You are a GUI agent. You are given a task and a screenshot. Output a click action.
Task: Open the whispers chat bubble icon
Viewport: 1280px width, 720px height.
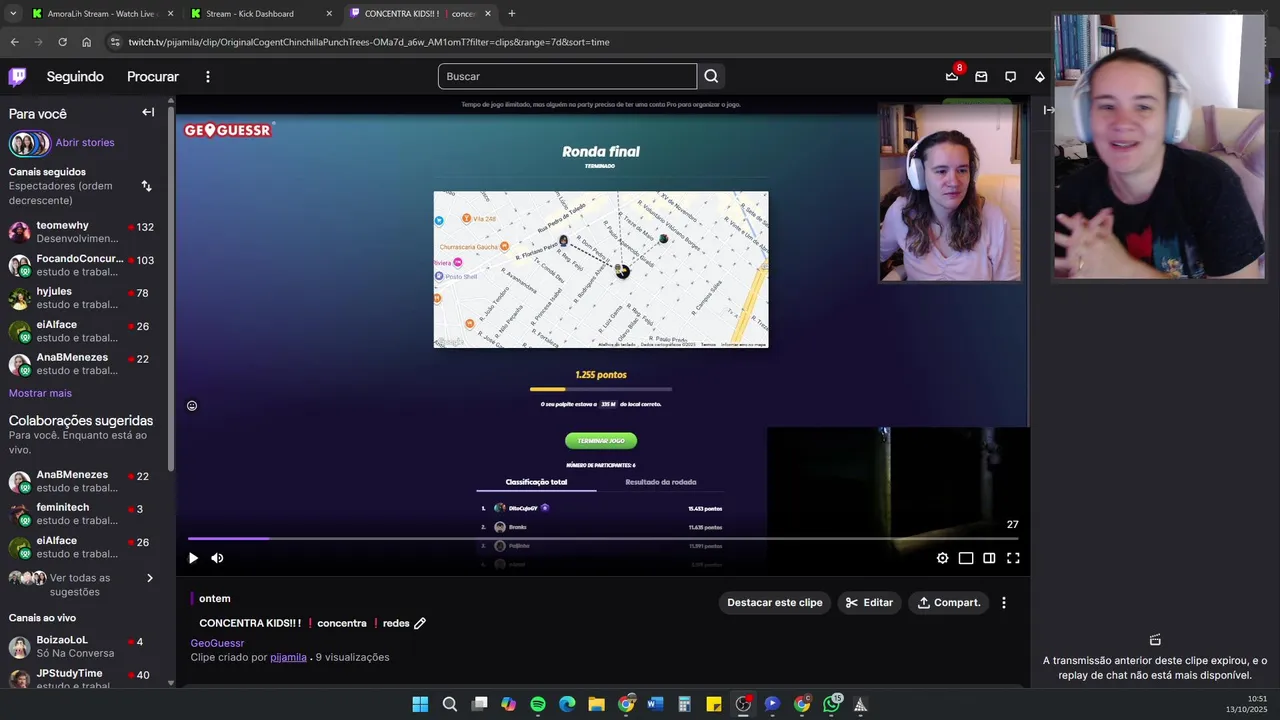click(x=1010, y=77)
